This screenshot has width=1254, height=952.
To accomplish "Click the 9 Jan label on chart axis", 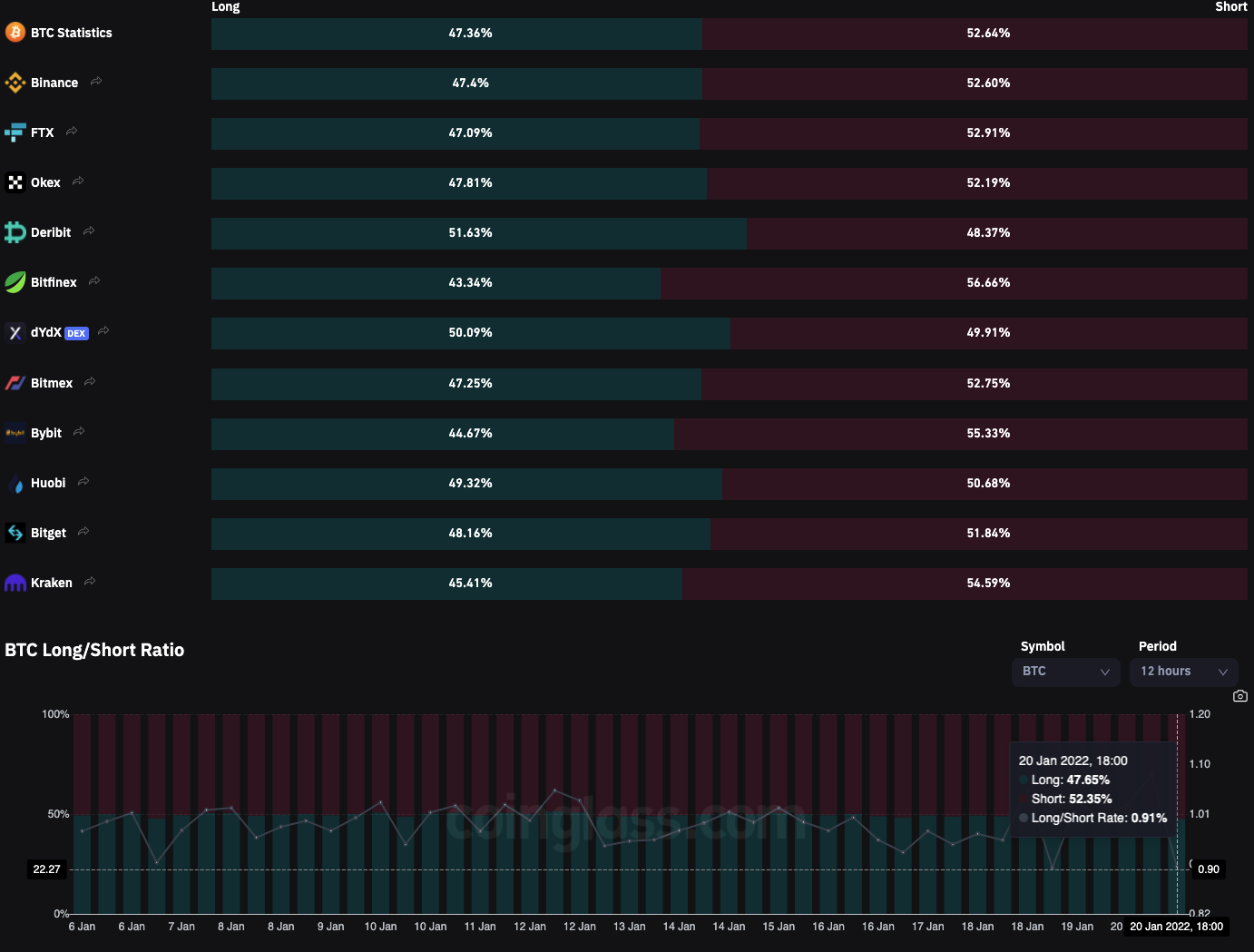I will pos(330,927).
